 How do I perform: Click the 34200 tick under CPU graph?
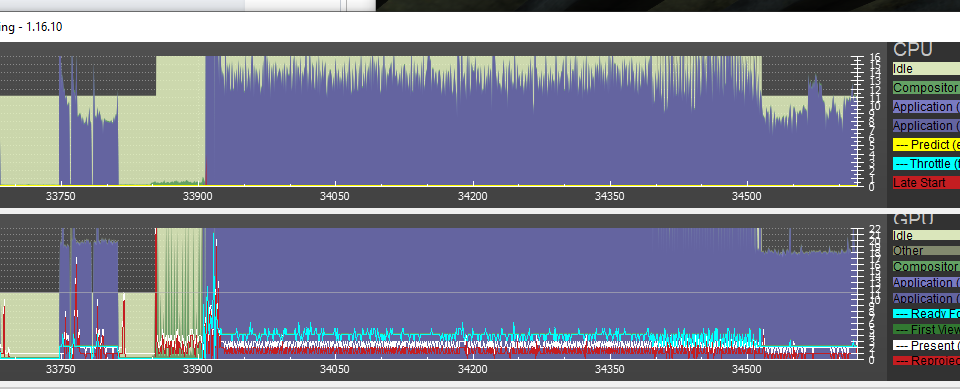(473, 197)
